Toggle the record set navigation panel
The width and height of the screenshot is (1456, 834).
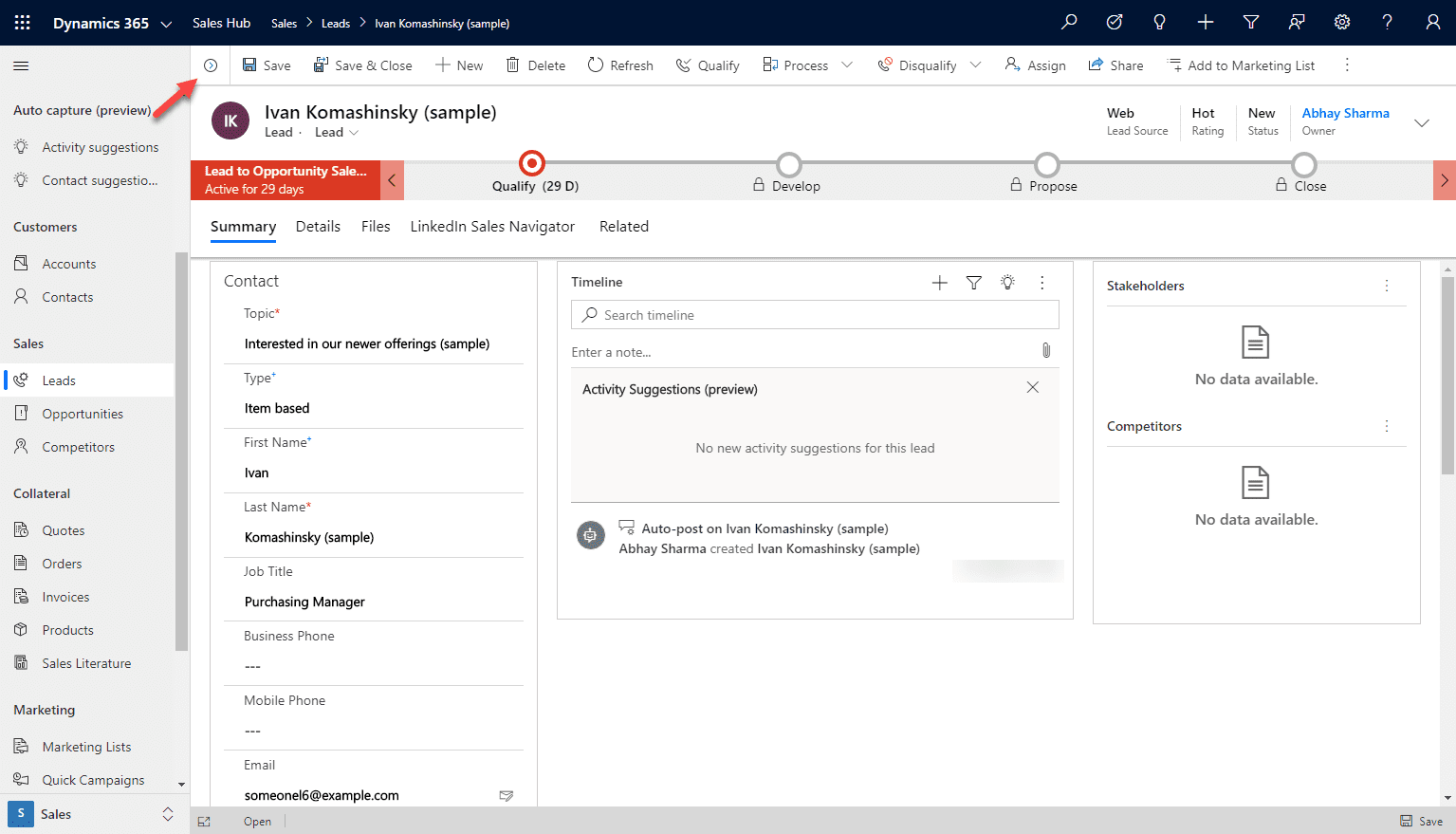211,65
